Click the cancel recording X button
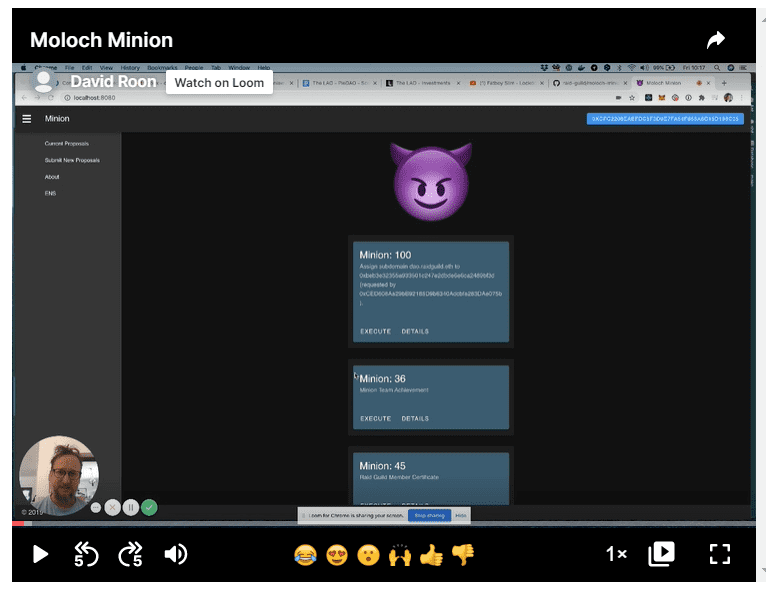Image resolution: width=766 pixels, height=590 pixels. (112, 508)
